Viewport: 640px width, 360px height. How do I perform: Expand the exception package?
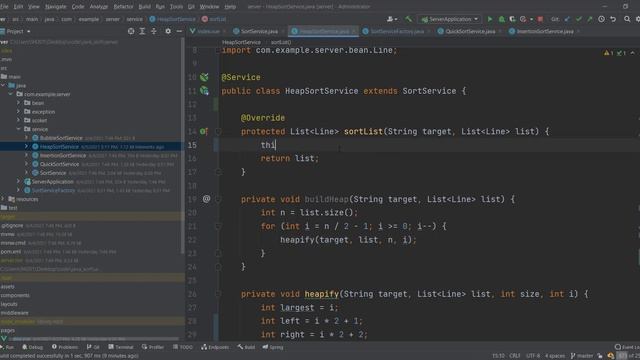click(18, 111)
